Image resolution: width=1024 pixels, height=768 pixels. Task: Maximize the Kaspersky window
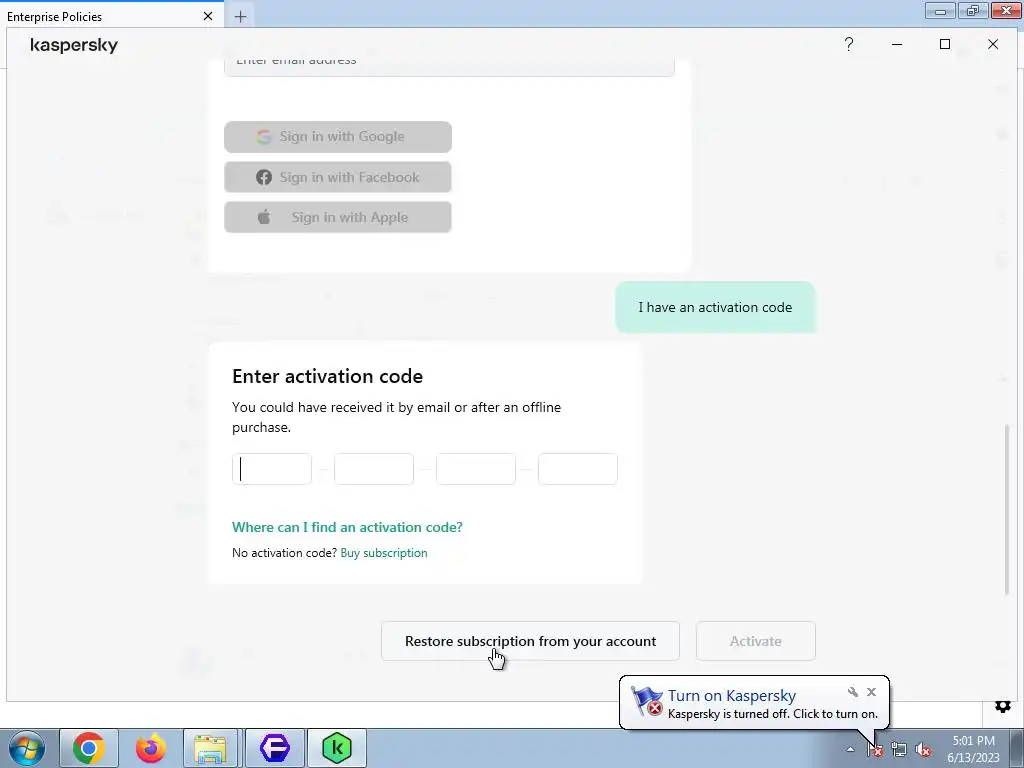944,44
